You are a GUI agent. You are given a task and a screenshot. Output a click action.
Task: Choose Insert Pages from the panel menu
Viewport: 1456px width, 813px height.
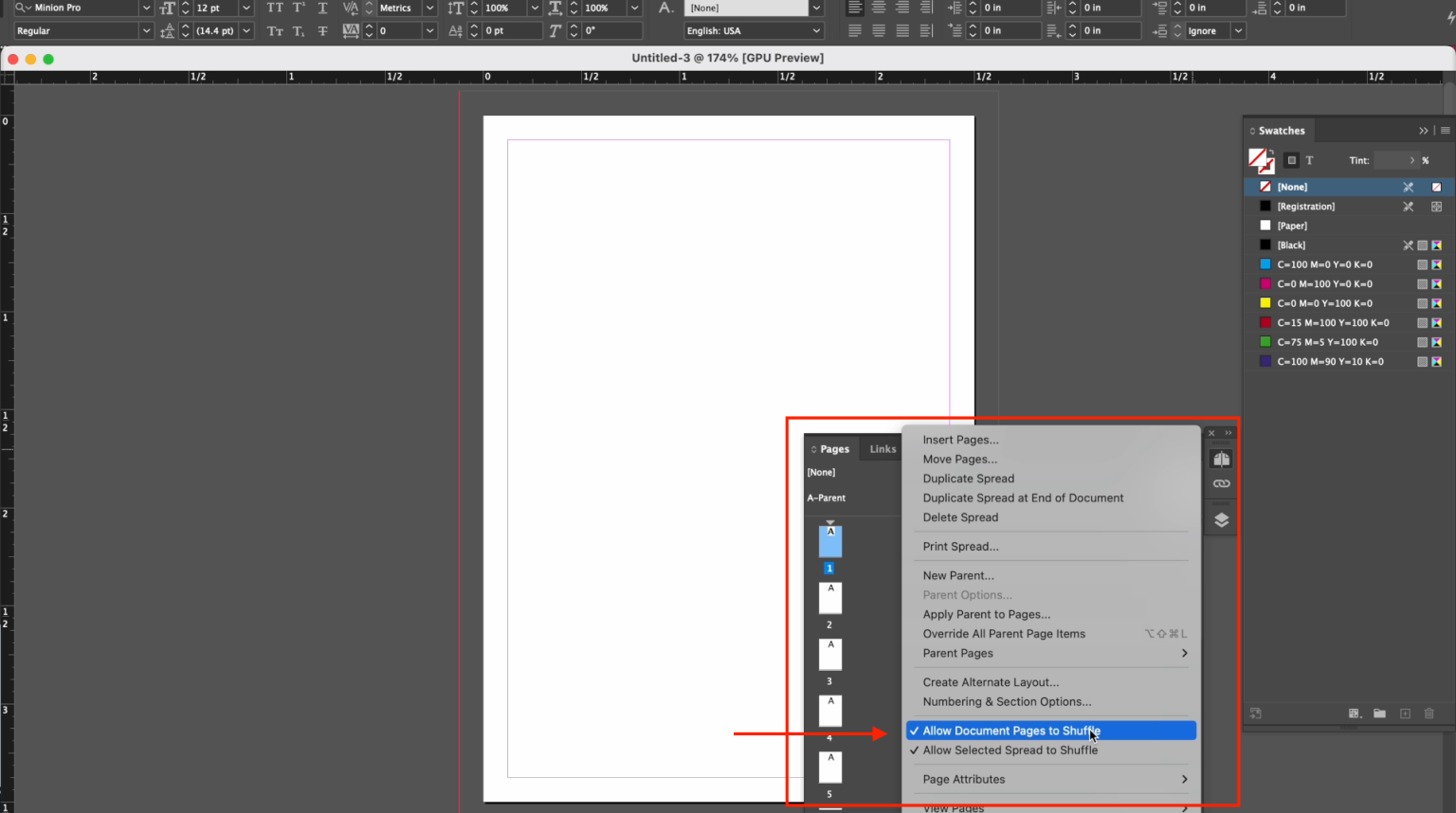[x=960, y=439]
